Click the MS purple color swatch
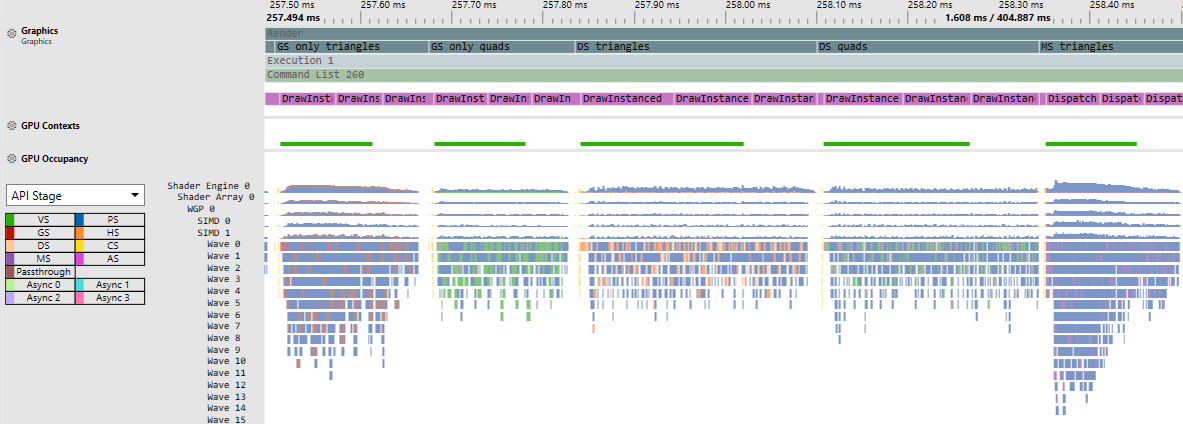This screenshot has height=424, width=1183. [x=11, y=259]
